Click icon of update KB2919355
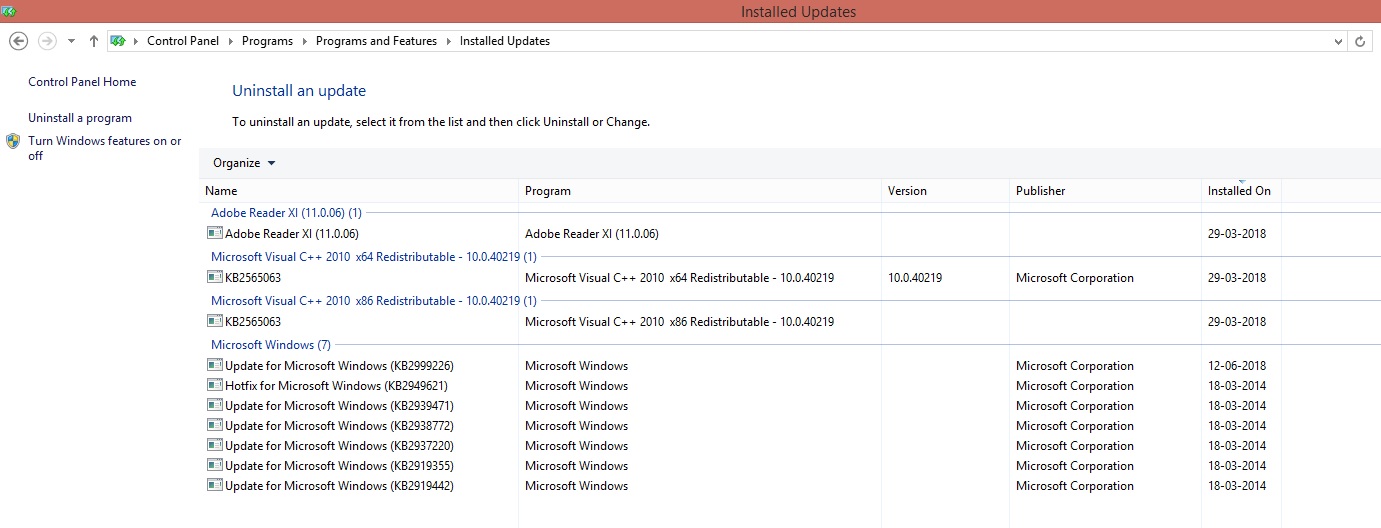Viewport: 1381px width, 528px height. 214,465
